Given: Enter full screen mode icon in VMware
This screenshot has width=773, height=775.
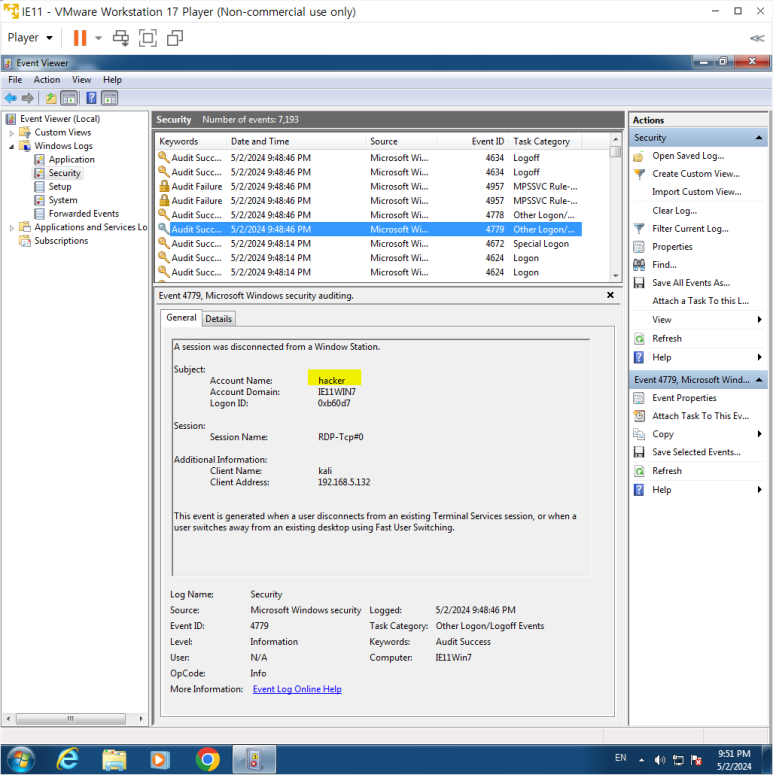Looking at the screenshot, I should pyautogui.click(x=148, y=38).
